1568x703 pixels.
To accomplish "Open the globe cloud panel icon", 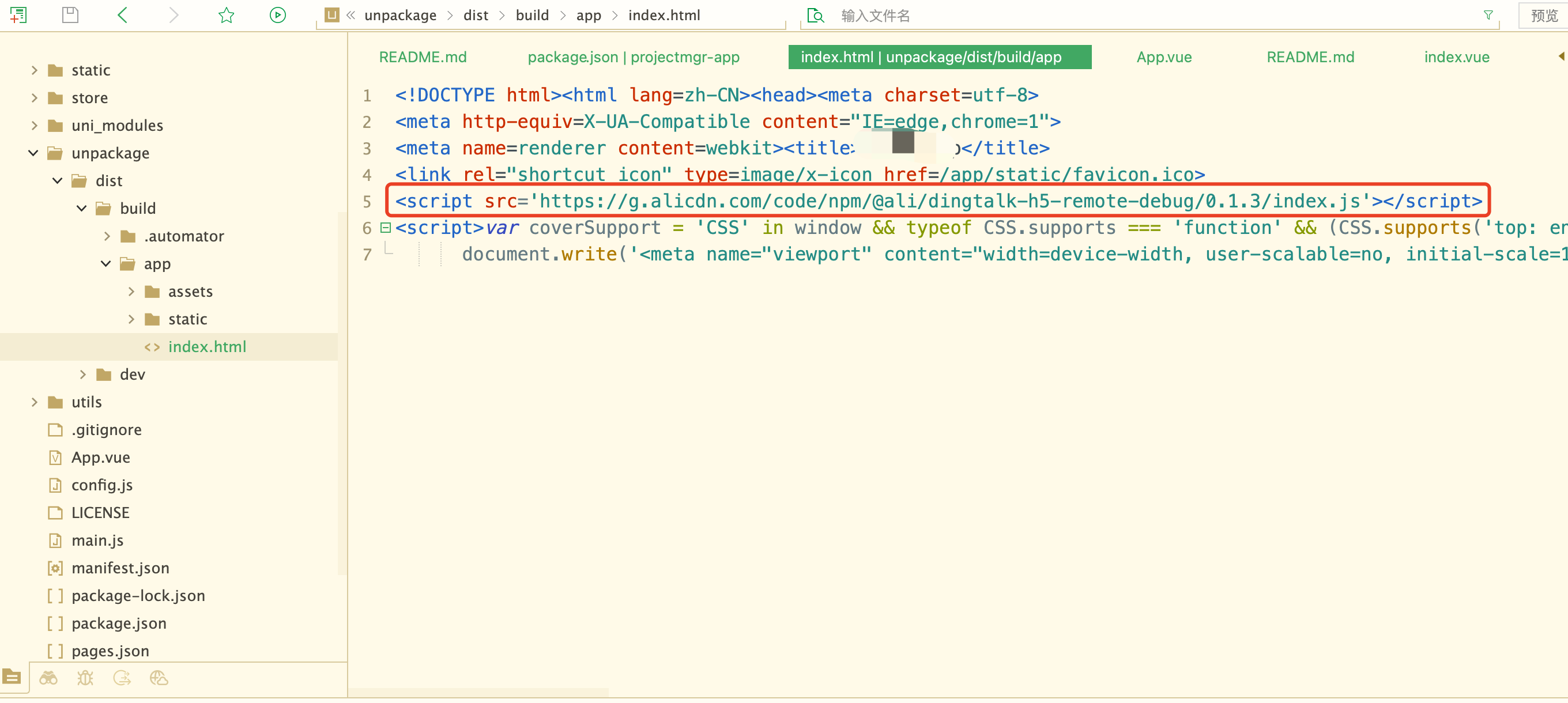I will pos(159,678).
